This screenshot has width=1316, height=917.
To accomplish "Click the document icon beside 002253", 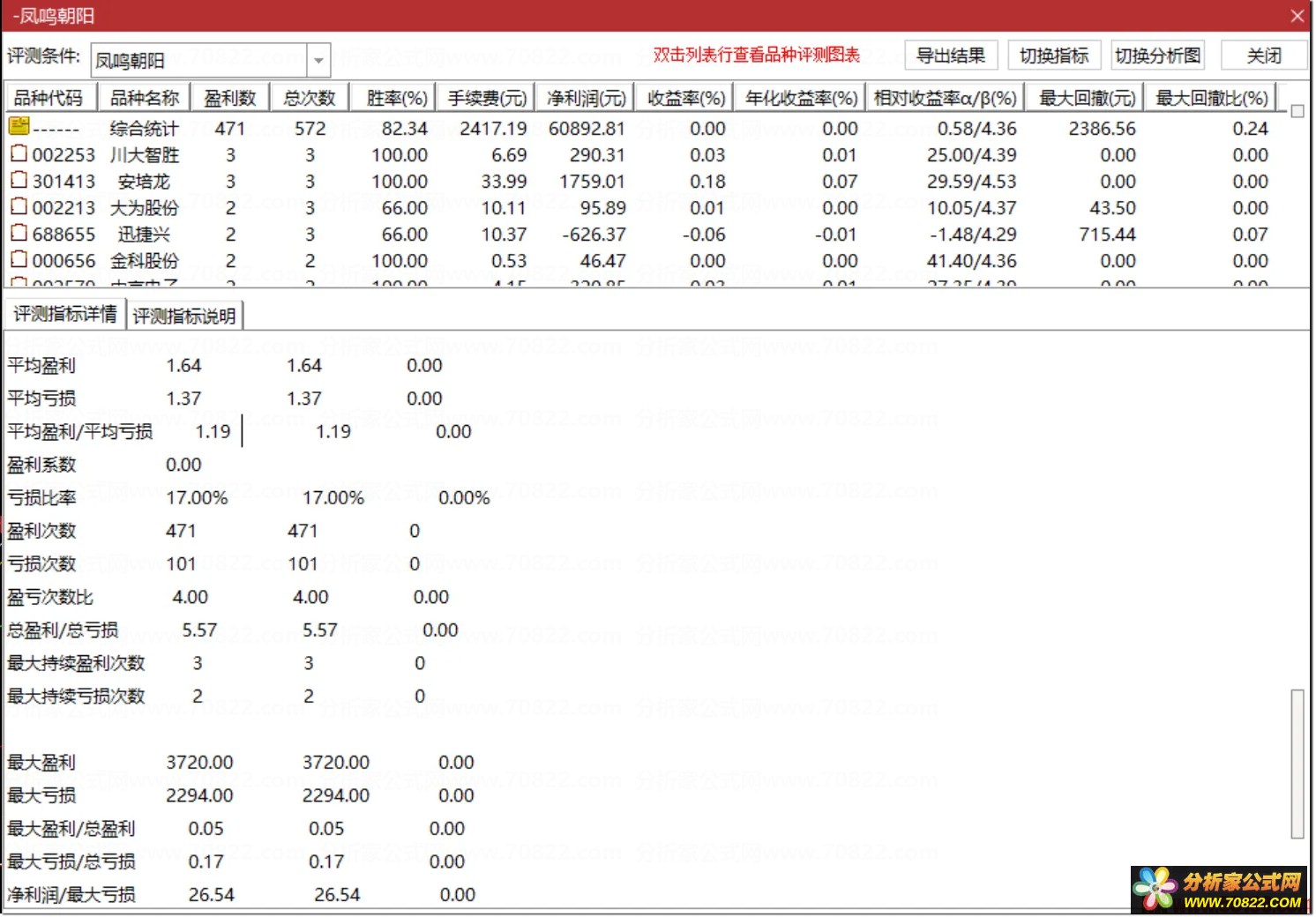I will (x=19, y=153).
